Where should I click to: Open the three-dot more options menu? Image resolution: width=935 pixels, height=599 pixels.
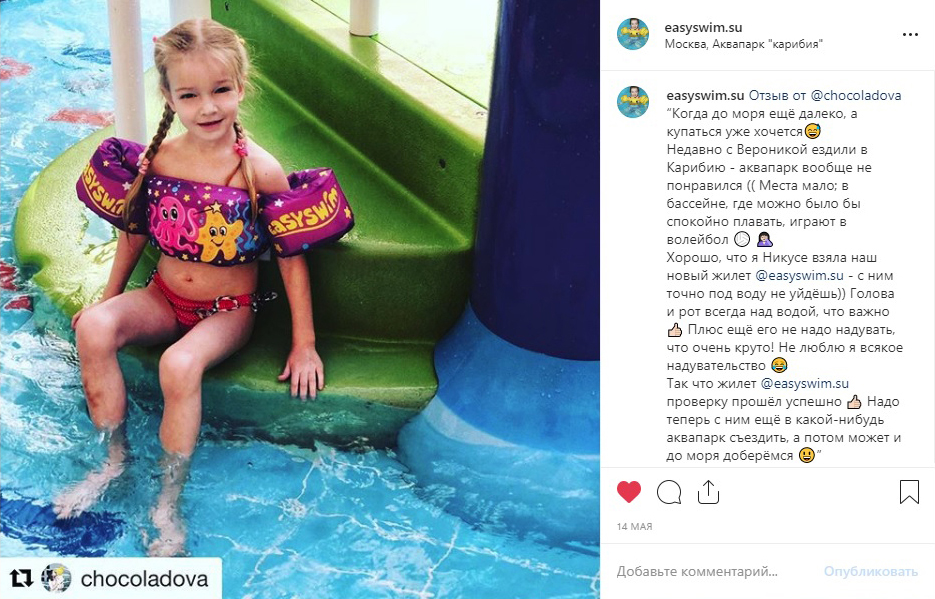tap(910, 35)
